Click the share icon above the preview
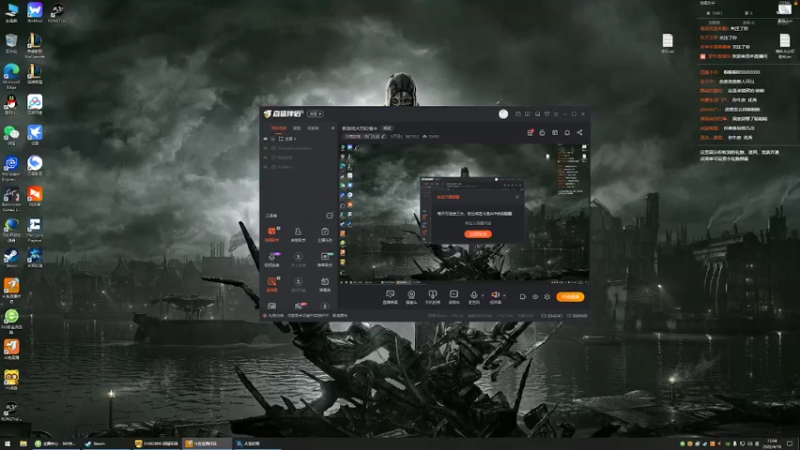Viewport: 800px width, 450px height. point(580,133)
